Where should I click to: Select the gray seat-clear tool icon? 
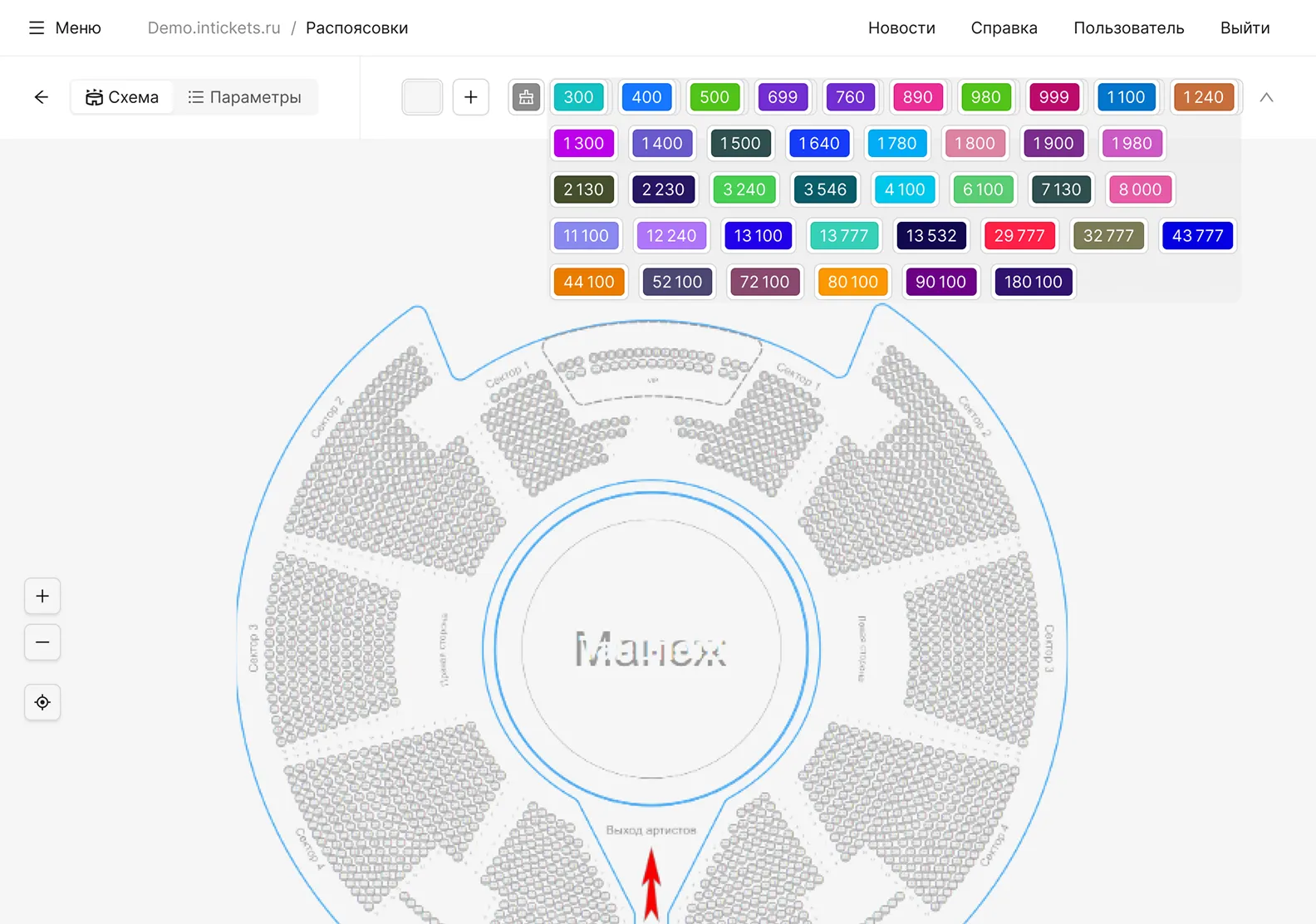(x=526, y=97)
